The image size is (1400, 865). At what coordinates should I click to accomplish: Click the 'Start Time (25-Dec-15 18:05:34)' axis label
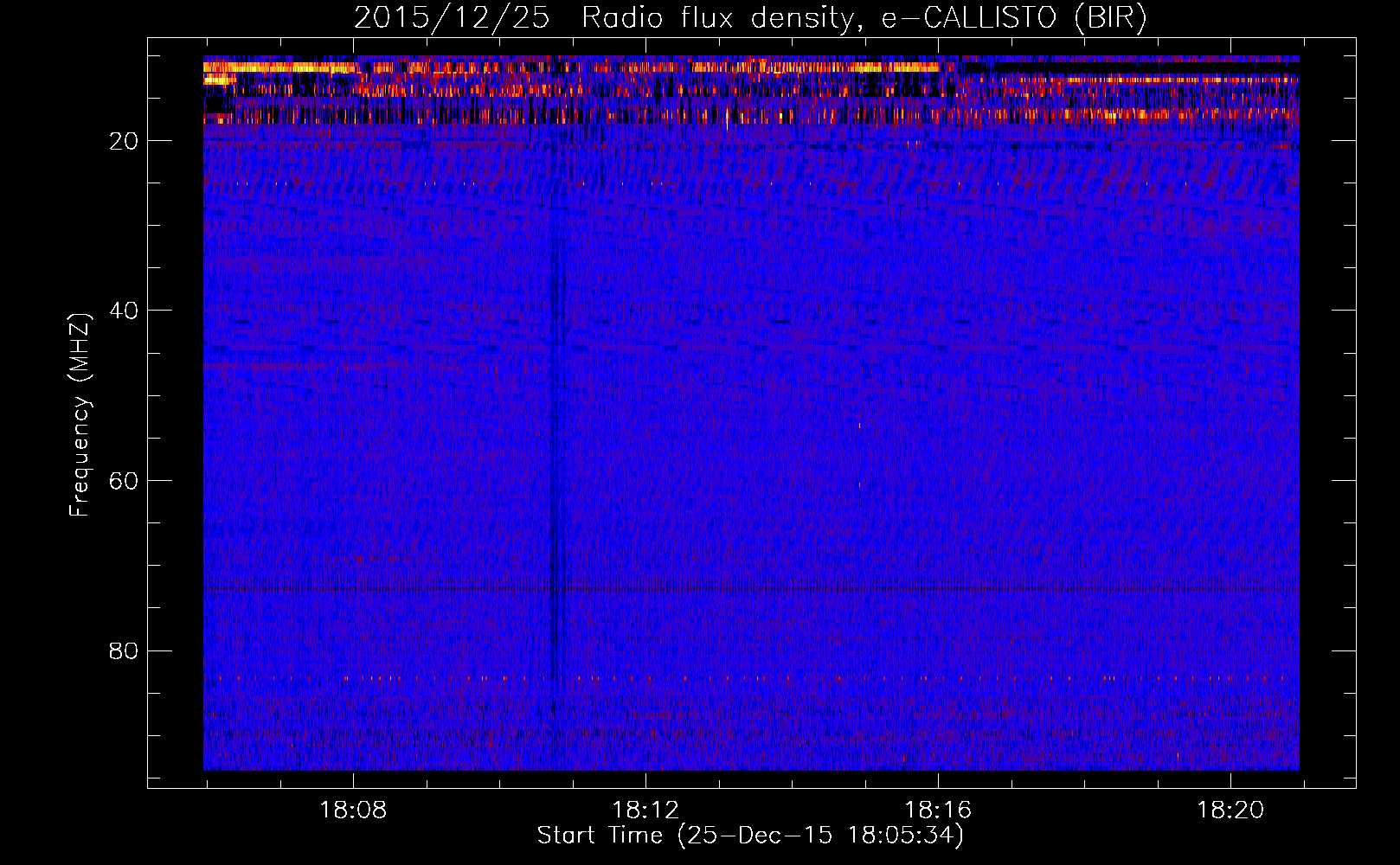point(749,836)
